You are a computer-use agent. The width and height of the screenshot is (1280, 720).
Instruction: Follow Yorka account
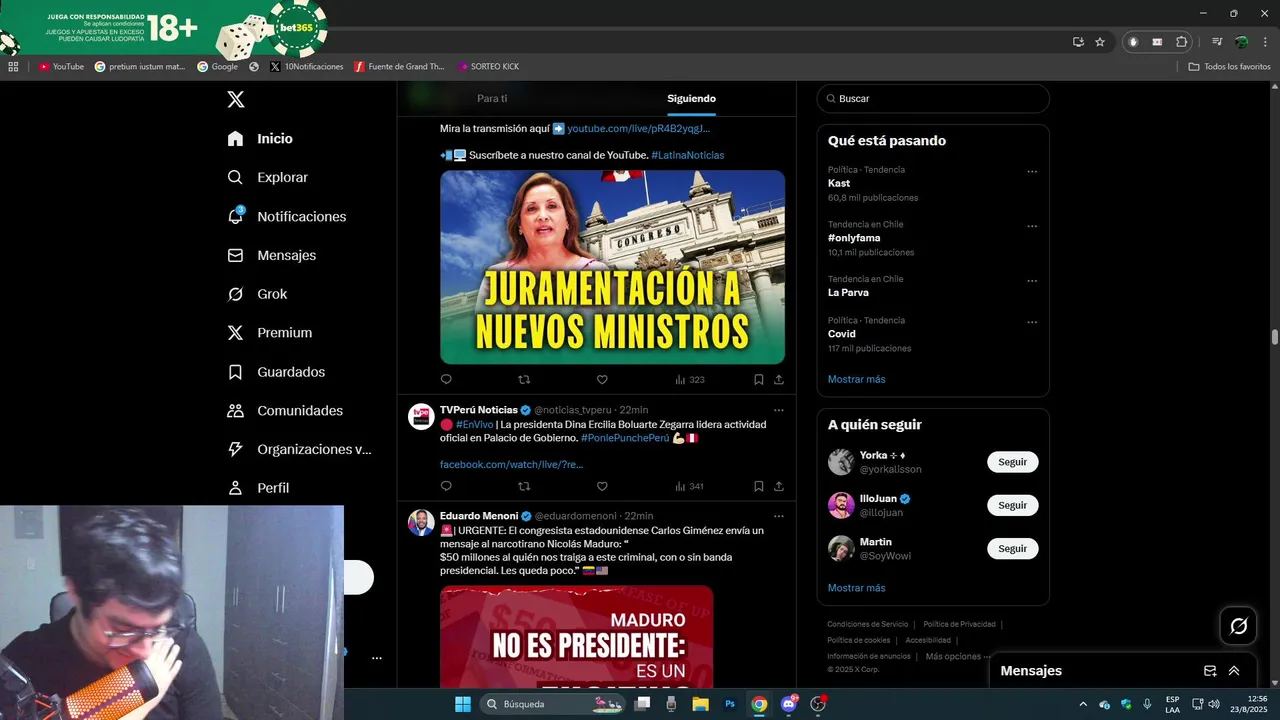pyautogui.click(x=1013, y=462)
